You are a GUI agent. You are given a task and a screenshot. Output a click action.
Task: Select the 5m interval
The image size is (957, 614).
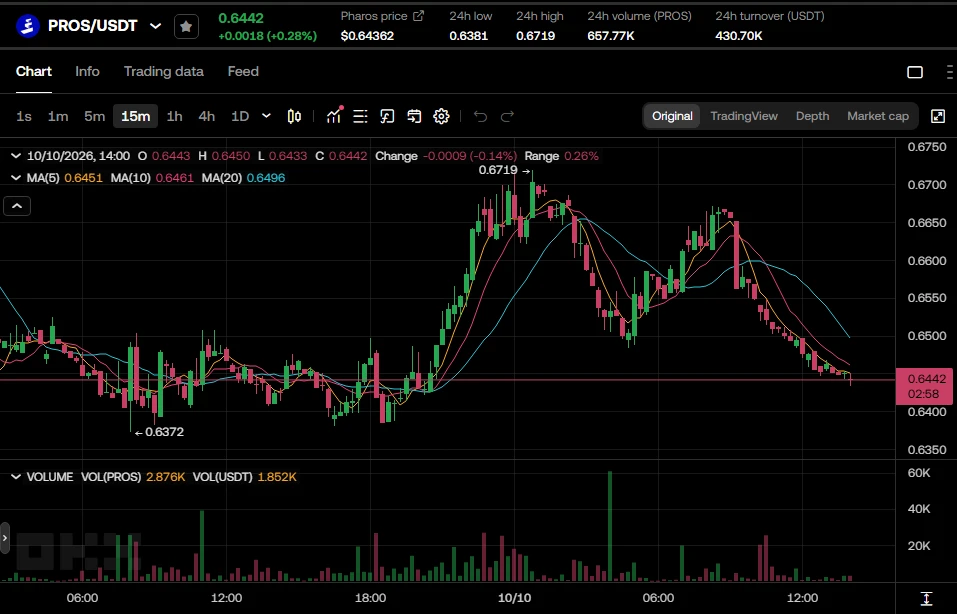click(95, 116)
